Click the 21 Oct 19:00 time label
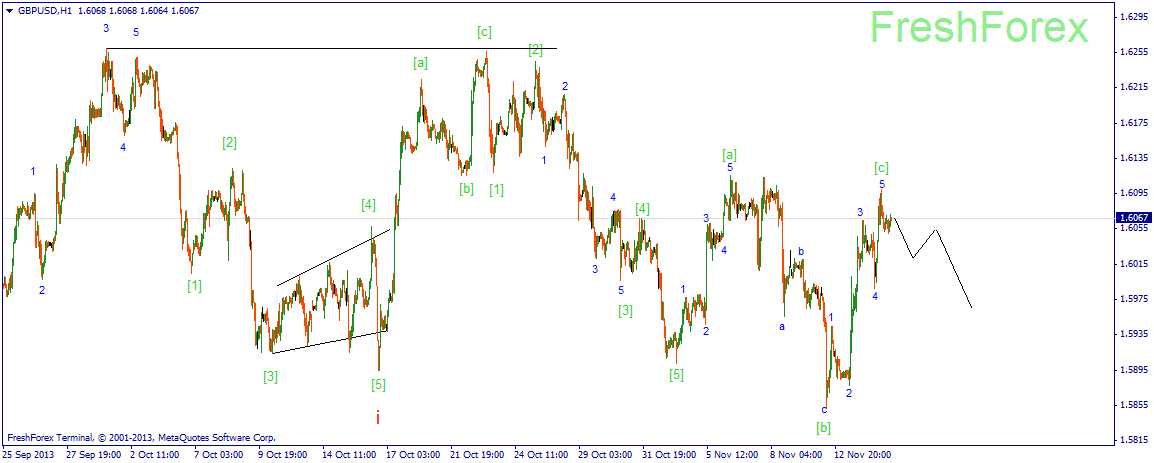Image resolution: width=1154 pixels, height=463 pixels. tap(479, 455)
